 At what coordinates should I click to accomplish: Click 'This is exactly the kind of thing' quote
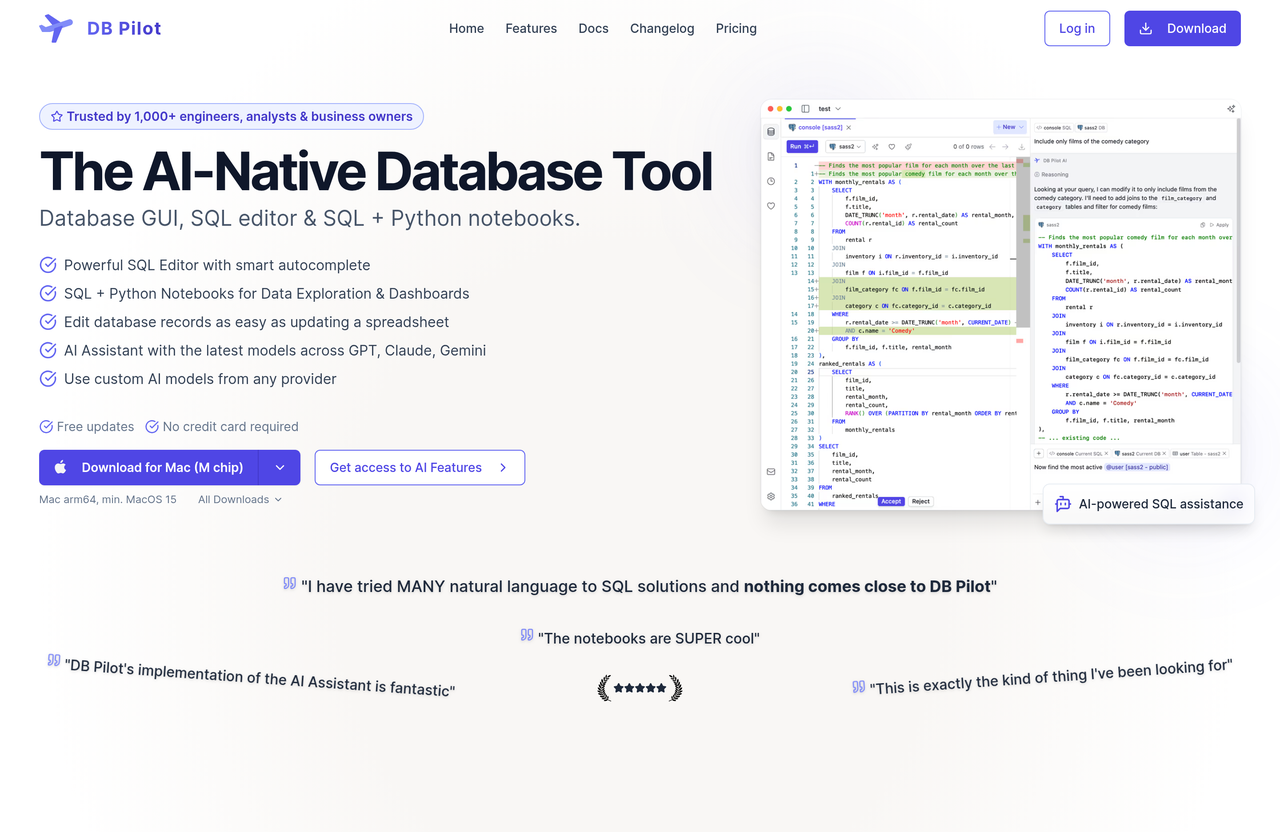pyautogui.click(x=1050, y=676)
